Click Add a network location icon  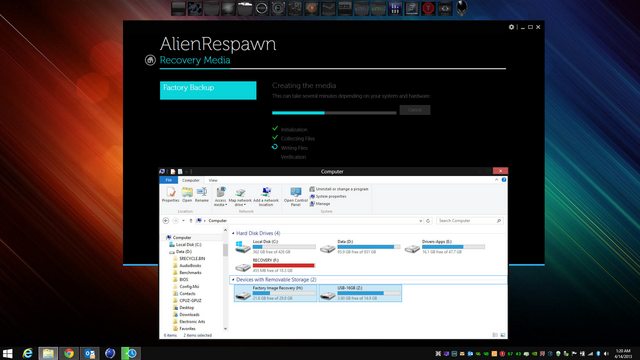point(266,197)
